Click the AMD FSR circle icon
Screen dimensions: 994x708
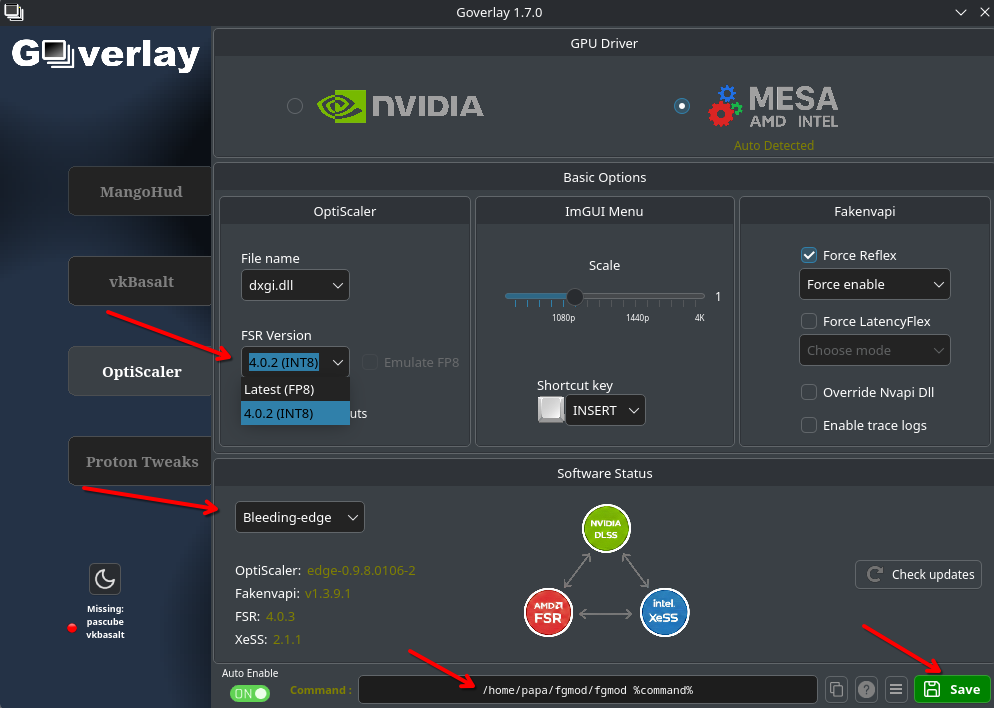pyautogui.click(x=548, y=613)
